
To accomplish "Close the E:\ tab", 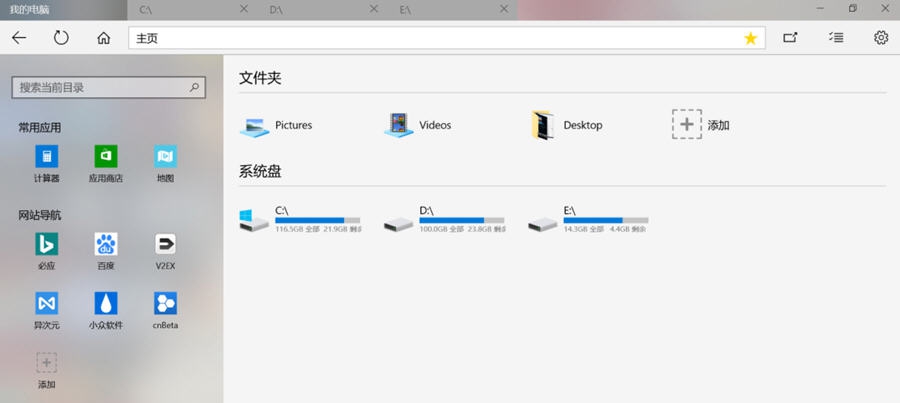I will pos(504,9).
